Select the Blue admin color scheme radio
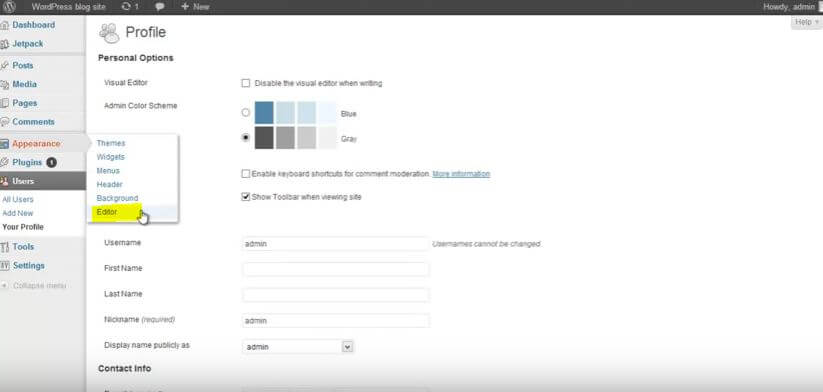 (246, 113)
